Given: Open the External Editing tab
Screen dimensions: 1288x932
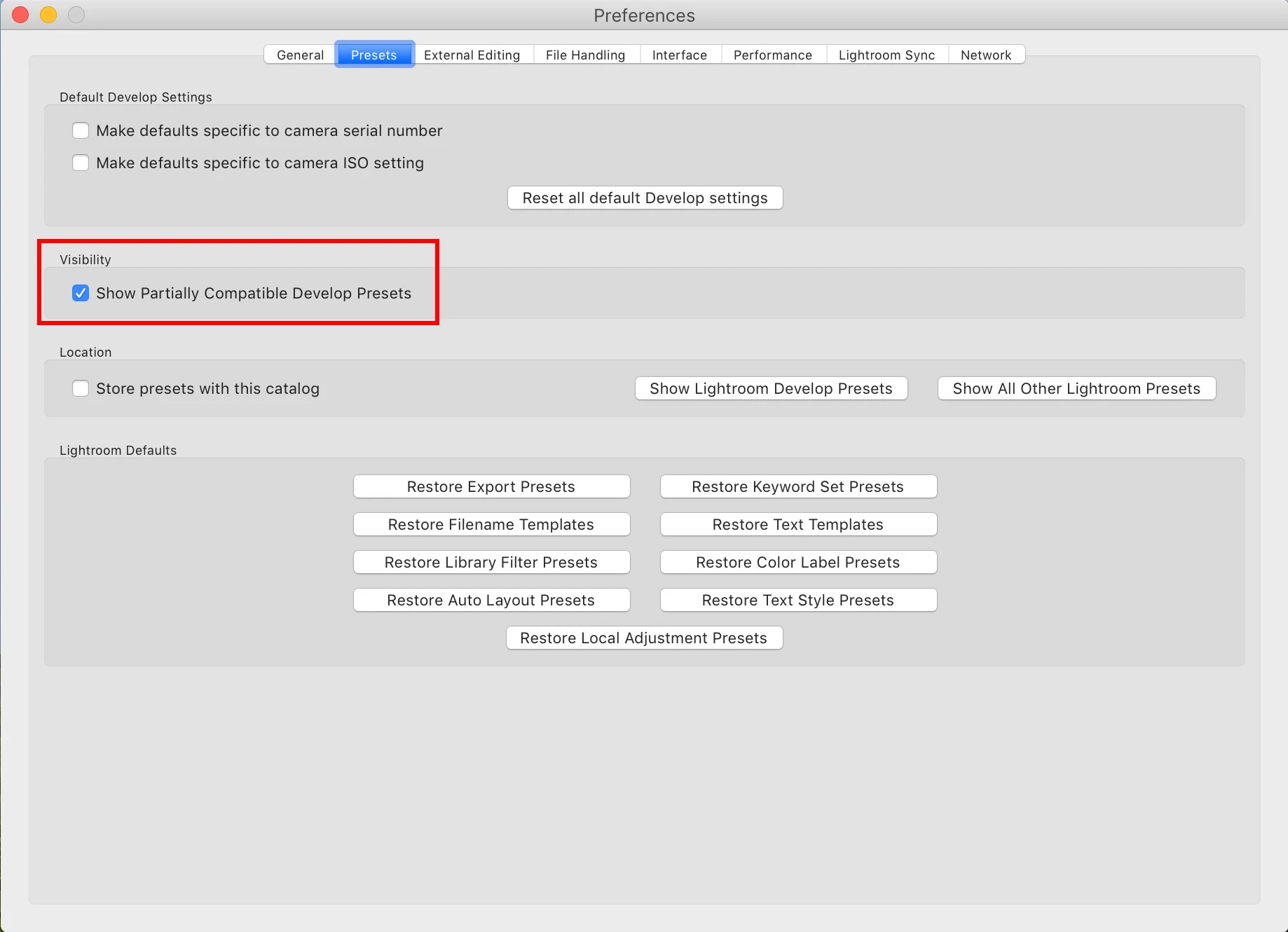Looking at the screenshot, I should [x=472, y=55].
